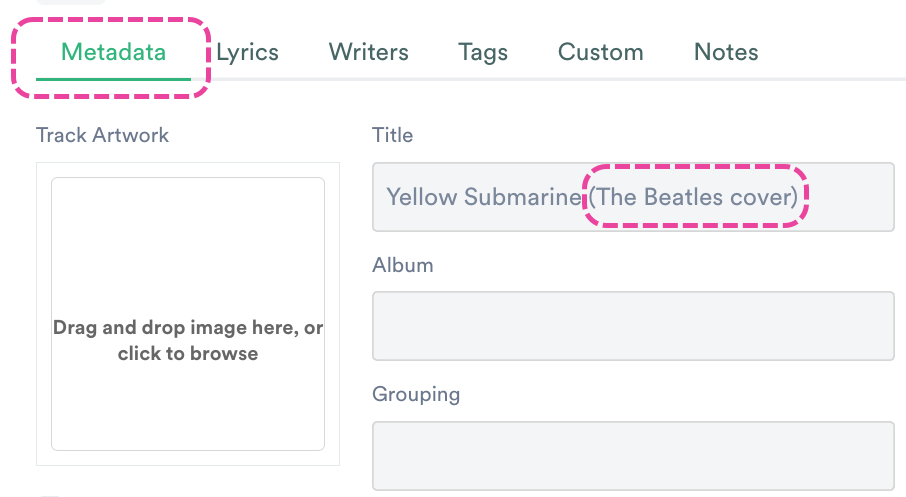Click the "click to browse" artwork text
Viewport: 906px width, 497px height.
[x=188, y=354]
